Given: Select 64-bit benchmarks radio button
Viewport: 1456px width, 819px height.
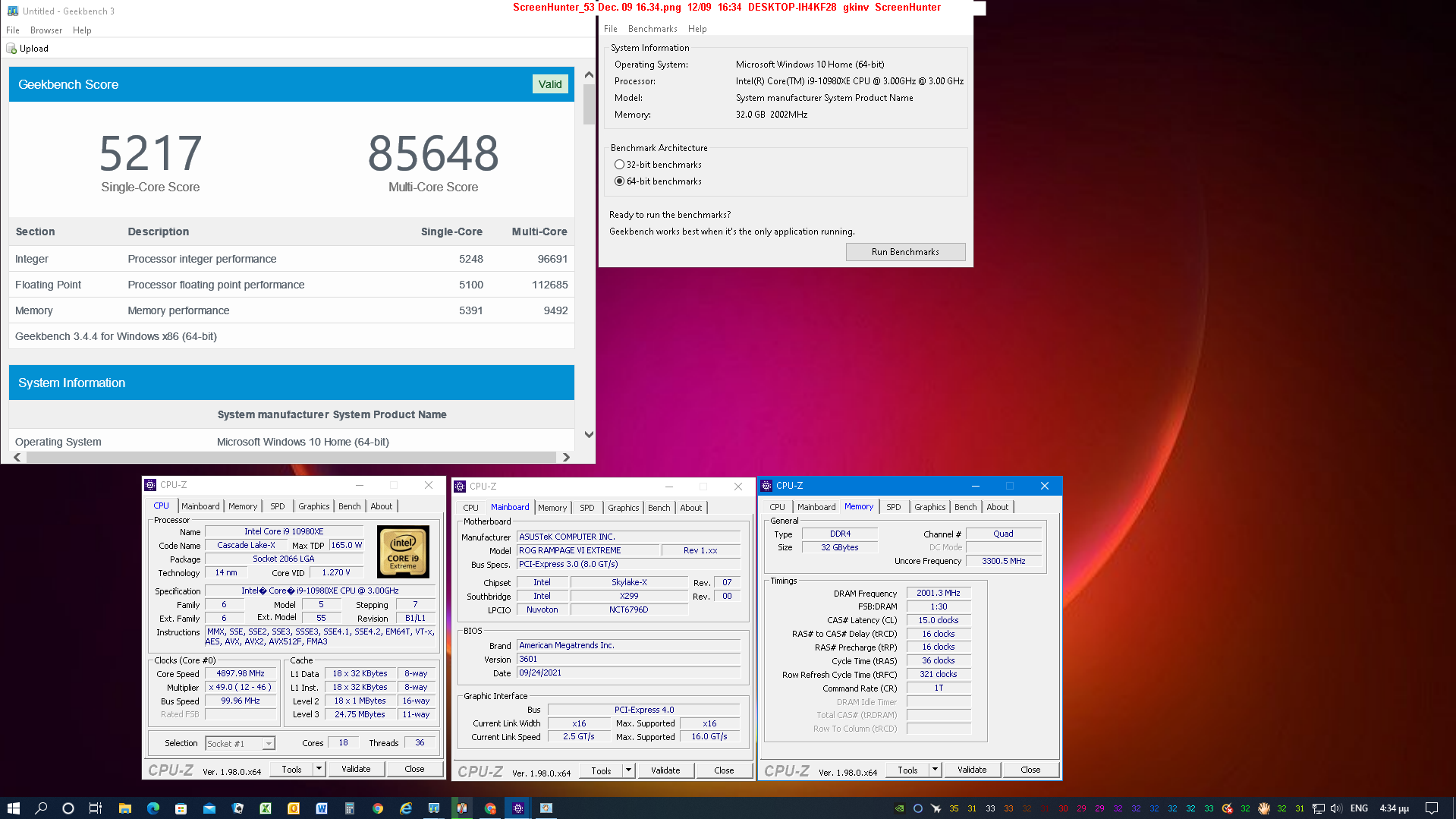Looking at the screenshot, I should tap(619, 181).
